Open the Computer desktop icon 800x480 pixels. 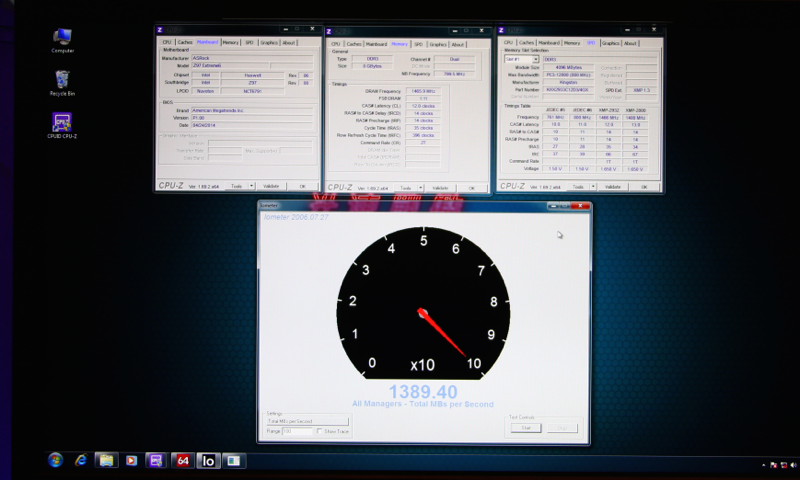click(x=62, y=38)
